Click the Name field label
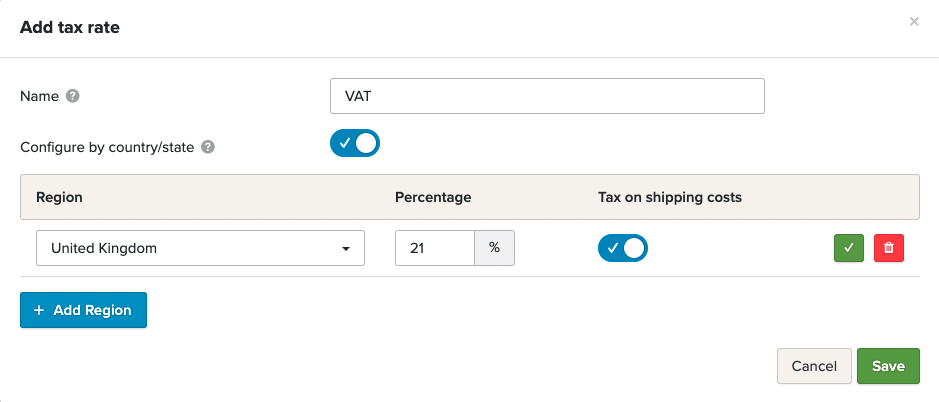The height and width of the screenshot is (402, 939). point(39,97)
